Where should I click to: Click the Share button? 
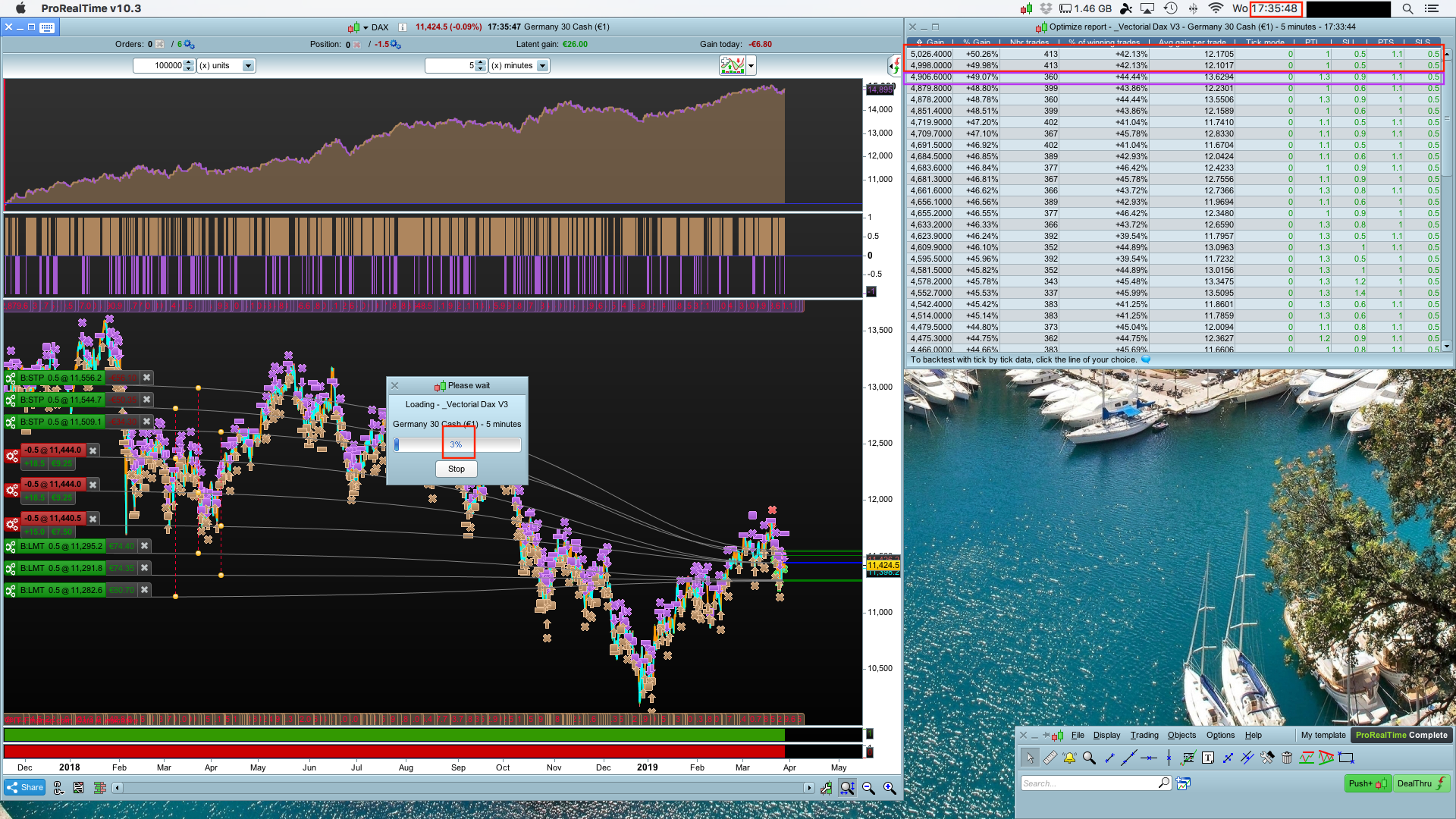point(25,788)
